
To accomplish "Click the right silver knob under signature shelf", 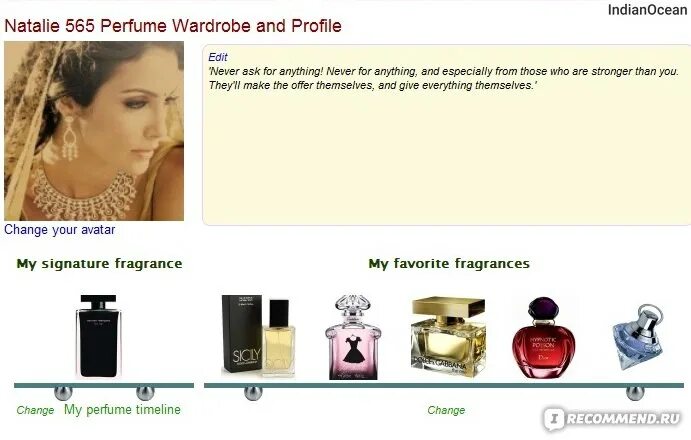I will (145, 393).
